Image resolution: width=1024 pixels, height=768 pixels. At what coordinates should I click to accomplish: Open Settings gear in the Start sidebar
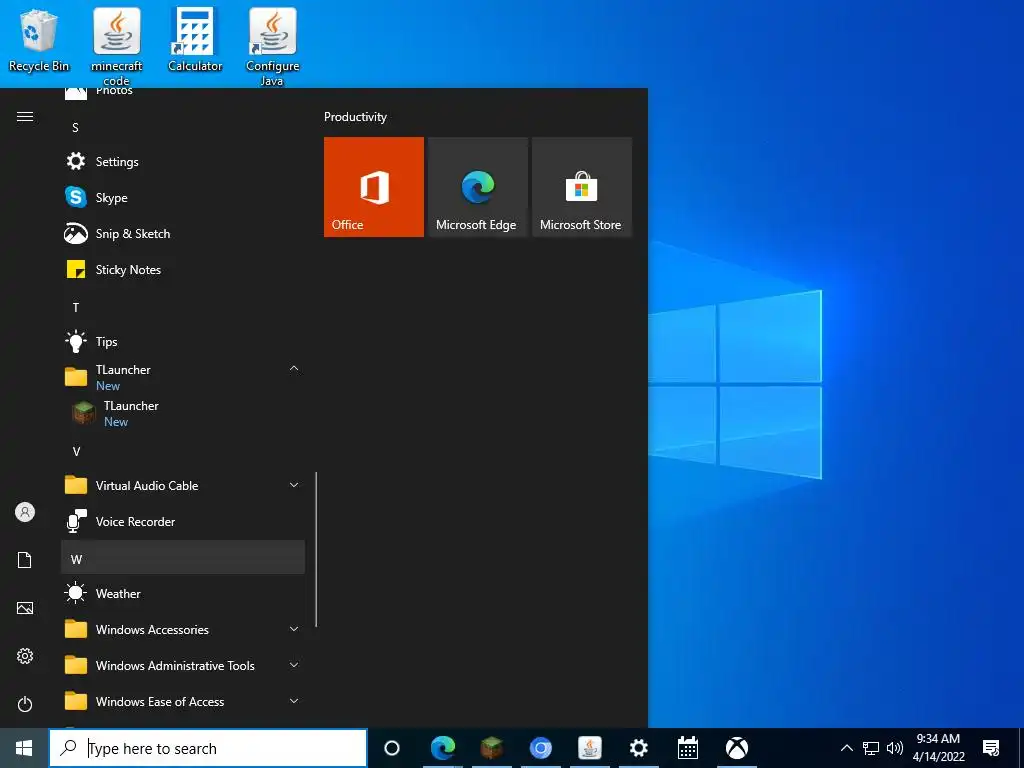tap(25, 656)
